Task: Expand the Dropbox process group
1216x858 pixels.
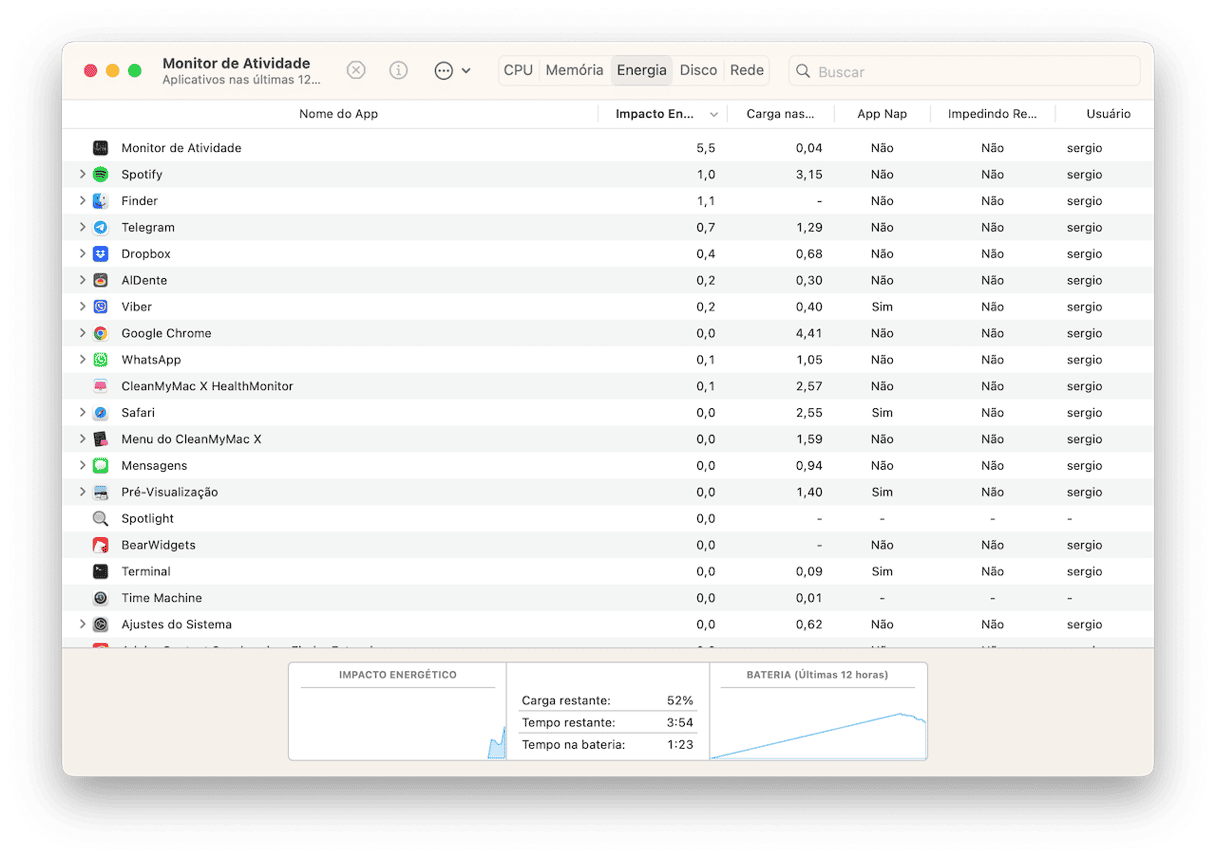Action: click(x=82, y=254)
